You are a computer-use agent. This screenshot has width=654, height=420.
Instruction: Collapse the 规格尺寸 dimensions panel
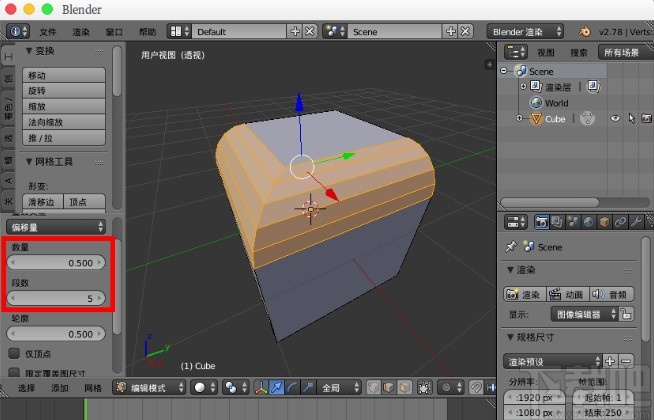(510, 337)
